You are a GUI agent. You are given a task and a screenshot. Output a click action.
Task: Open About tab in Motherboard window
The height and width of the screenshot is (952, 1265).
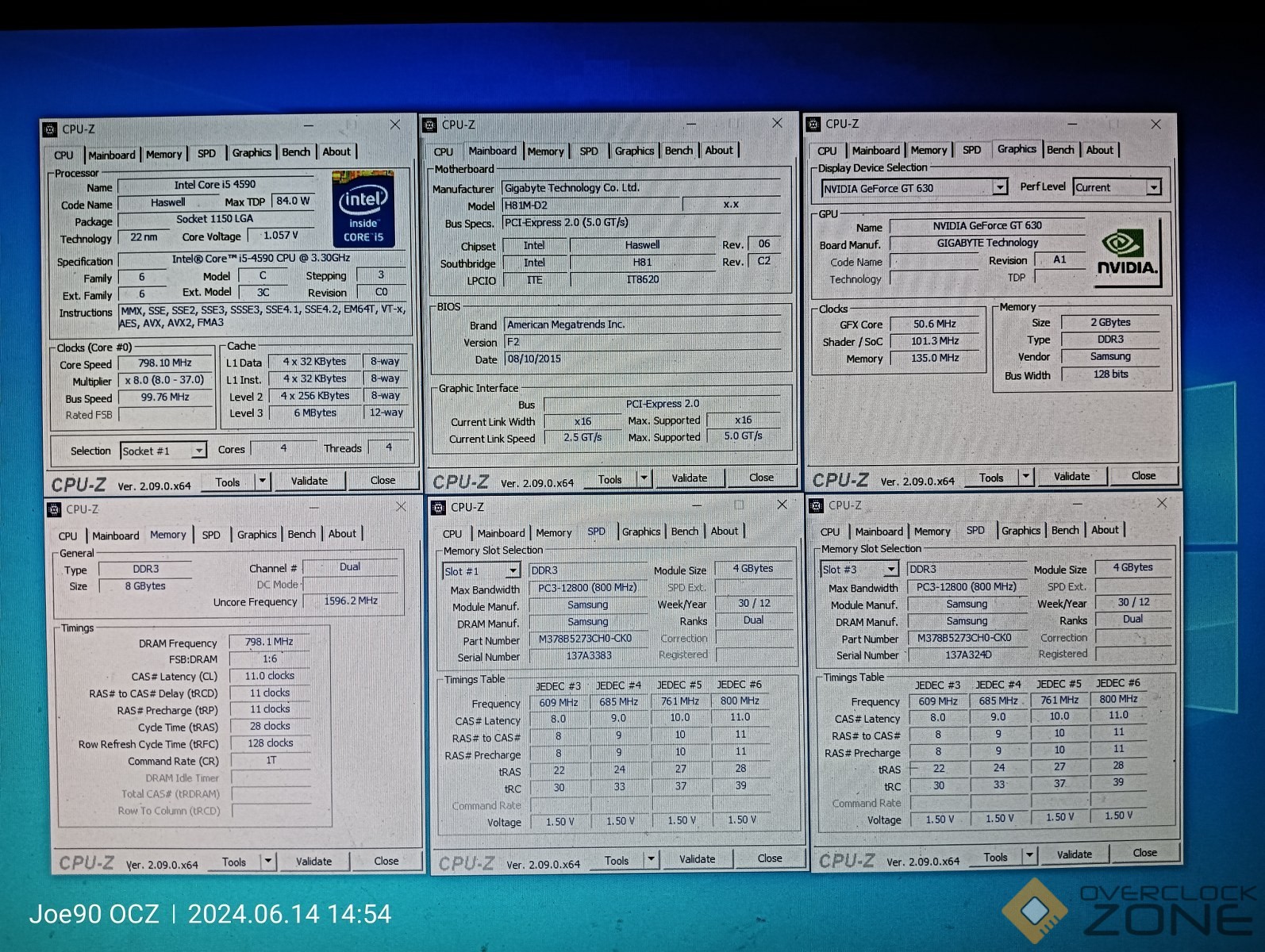[x=719, y=151]
